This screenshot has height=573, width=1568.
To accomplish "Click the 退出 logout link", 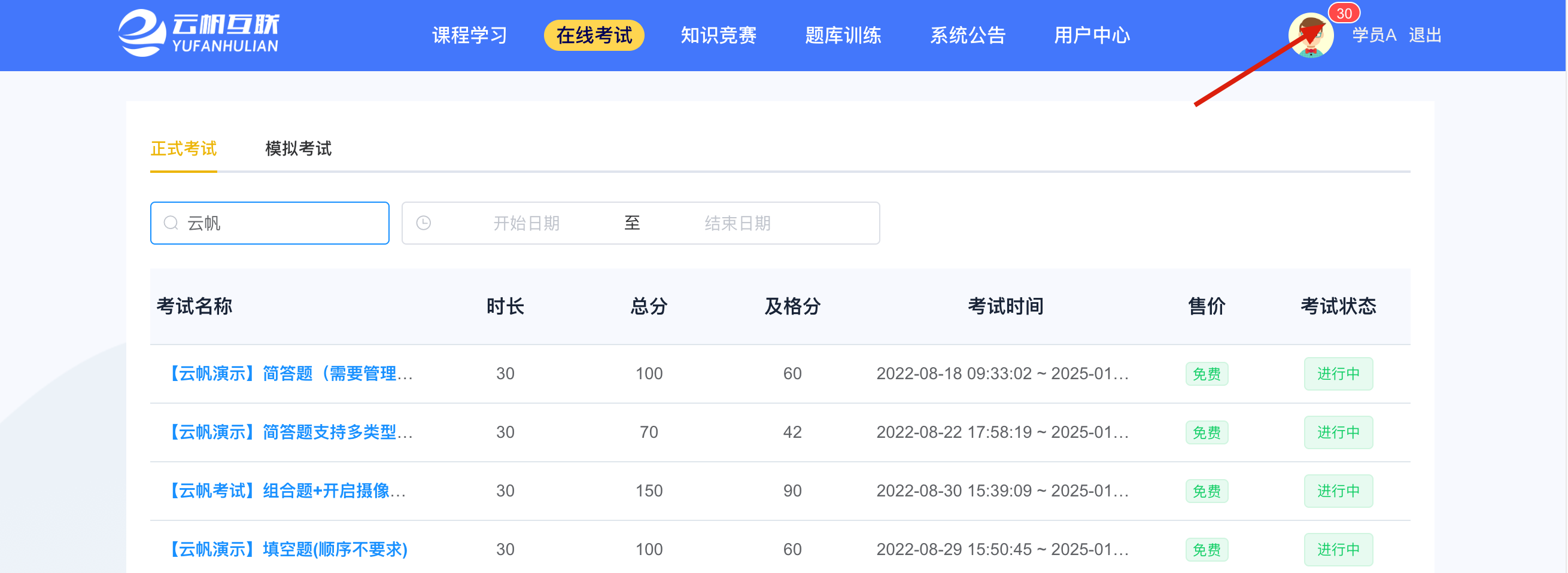I will [1425, 35].
